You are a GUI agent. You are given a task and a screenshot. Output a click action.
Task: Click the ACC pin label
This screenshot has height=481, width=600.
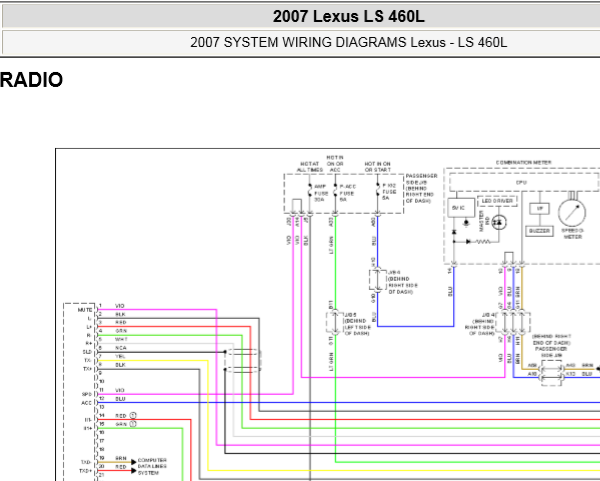86,403
